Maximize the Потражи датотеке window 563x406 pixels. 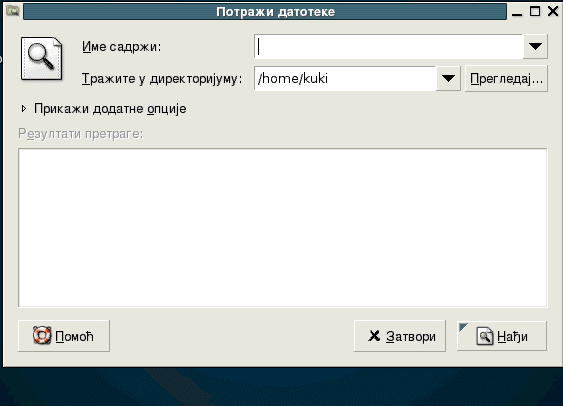(x=535, y=11)
